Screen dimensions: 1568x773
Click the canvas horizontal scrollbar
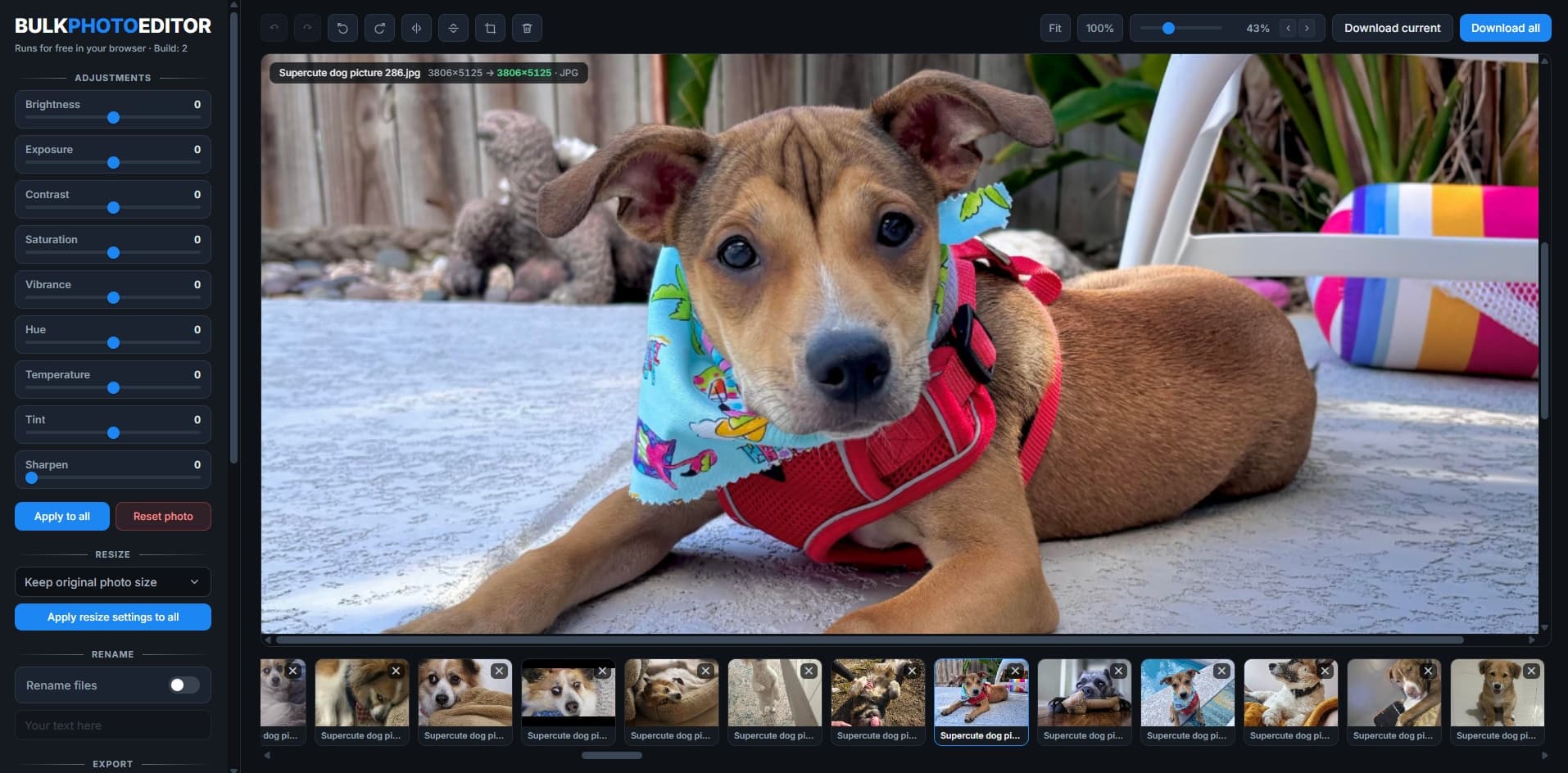coord(869,640)
